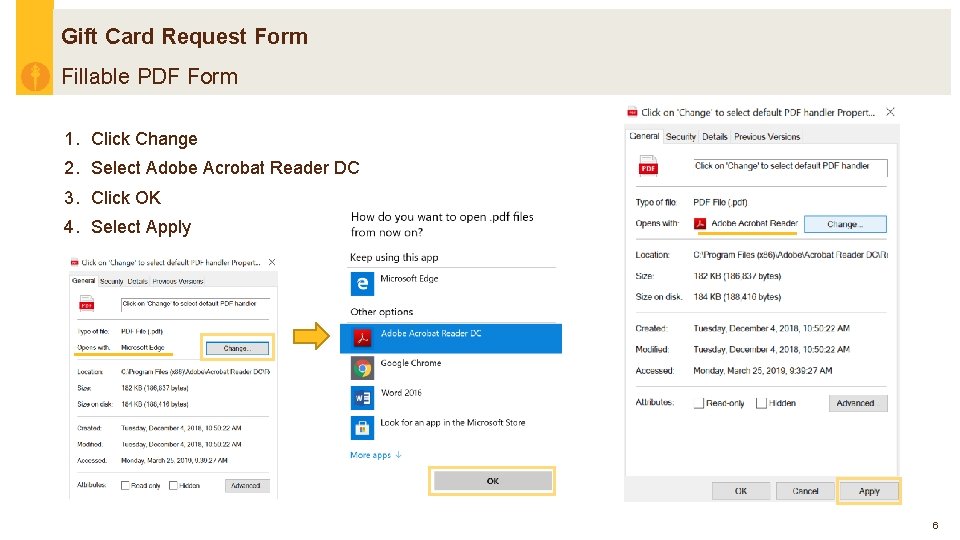Click the orange emblem logo in slide header

point(35,76)
